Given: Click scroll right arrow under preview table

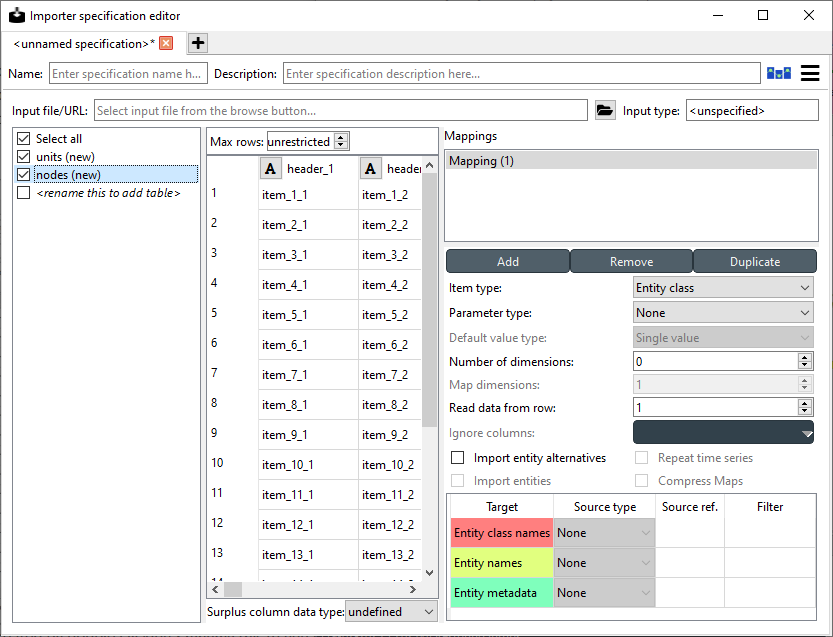Looking at the screenshot, I should [x=413, y=589].
